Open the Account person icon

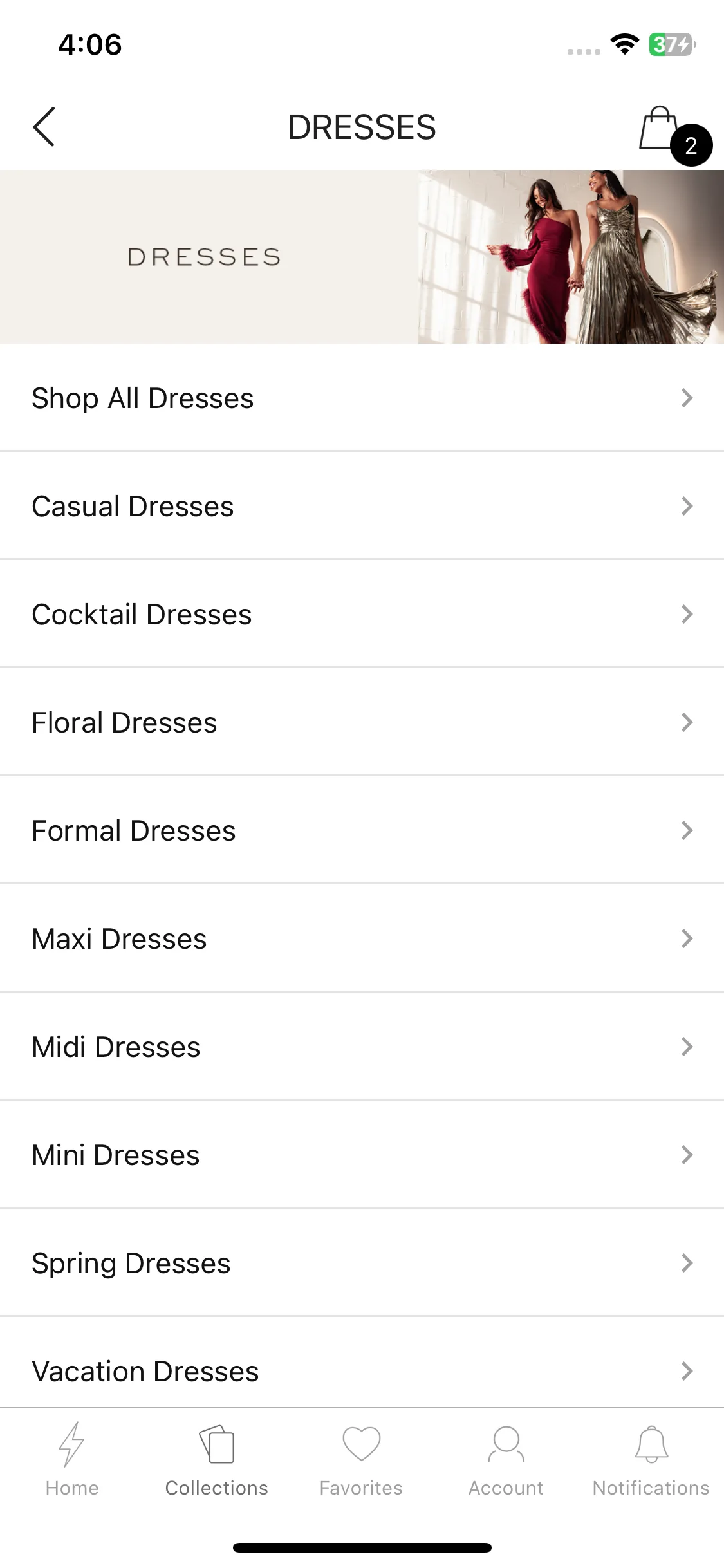[506, 1444]
